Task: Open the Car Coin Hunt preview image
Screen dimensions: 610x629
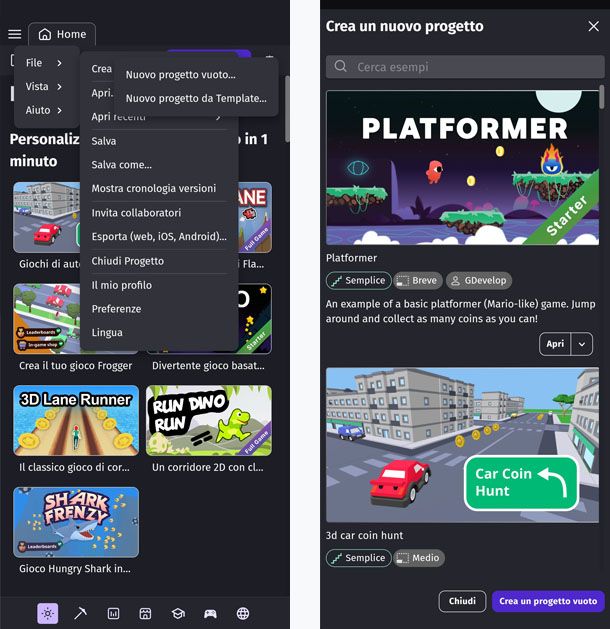Action: (x=463, y=445)
